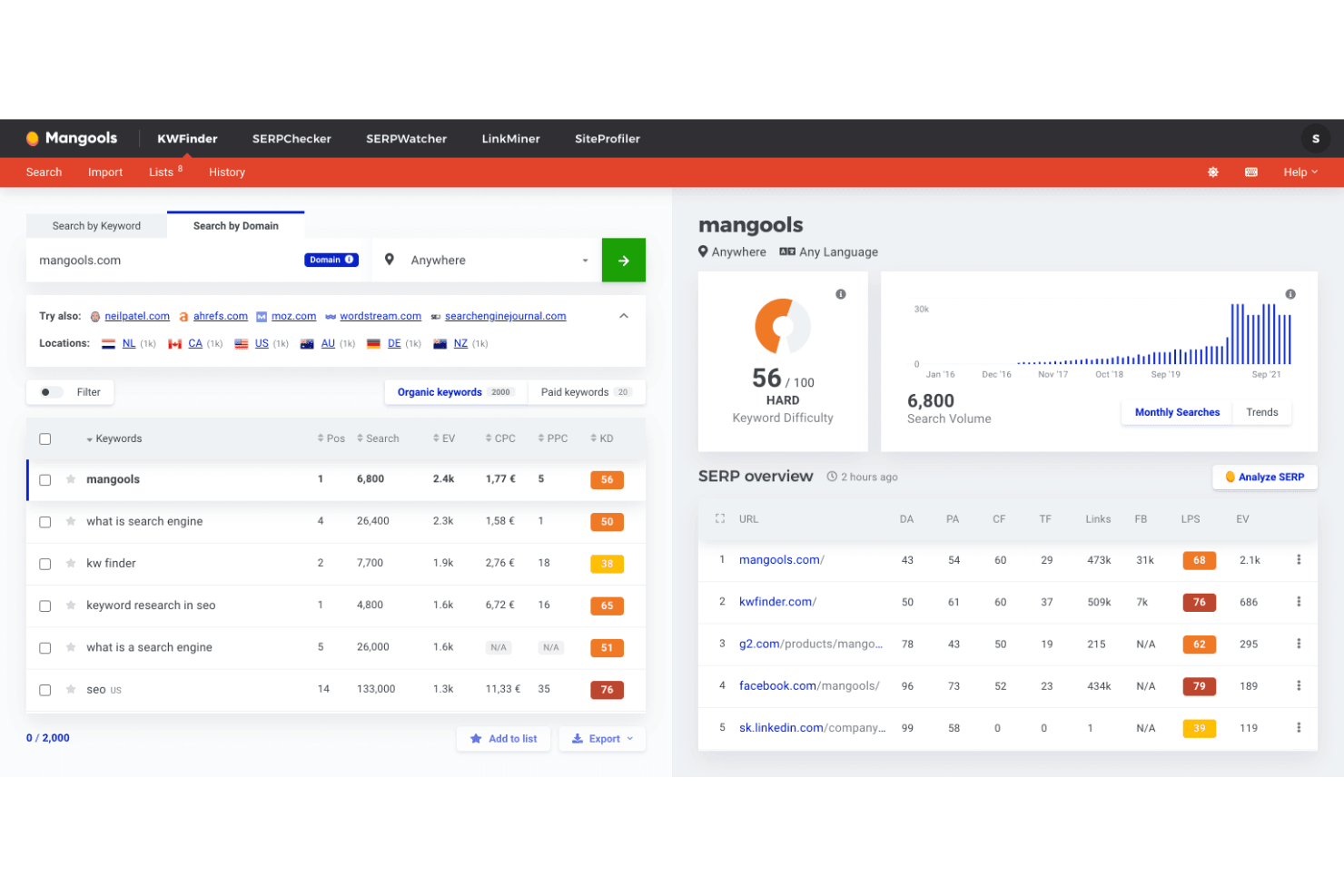1344x896 pixels.
Task: Sort the keyword table by Pos
Action: (331, 438)
